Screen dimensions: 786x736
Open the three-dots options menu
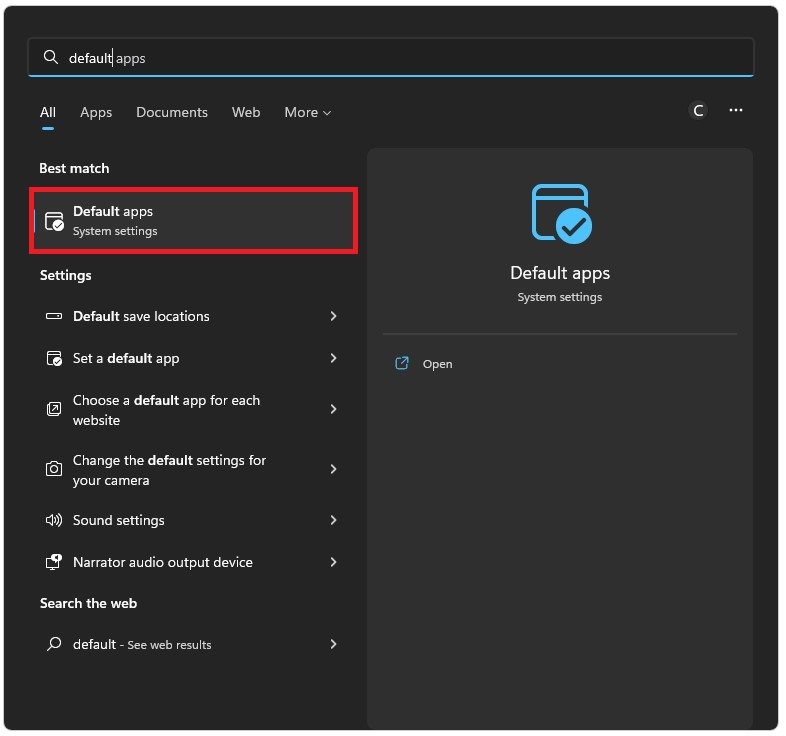(x=736, y=111)
